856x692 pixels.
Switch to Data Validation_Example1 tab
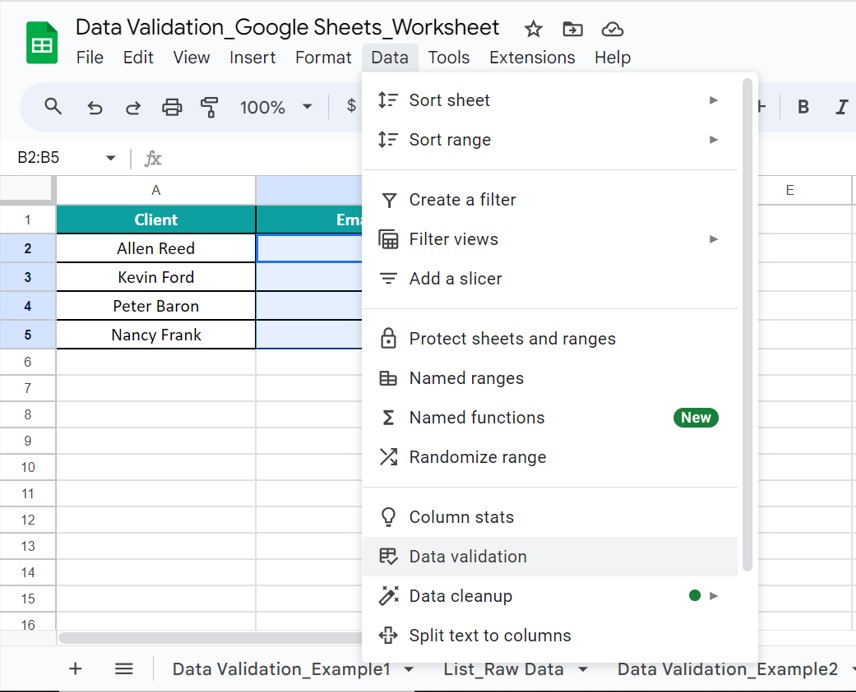282,669
